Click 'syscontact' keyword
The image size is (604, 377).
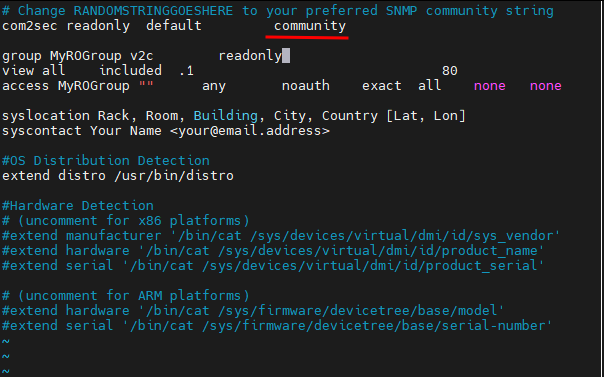(42, 131)
